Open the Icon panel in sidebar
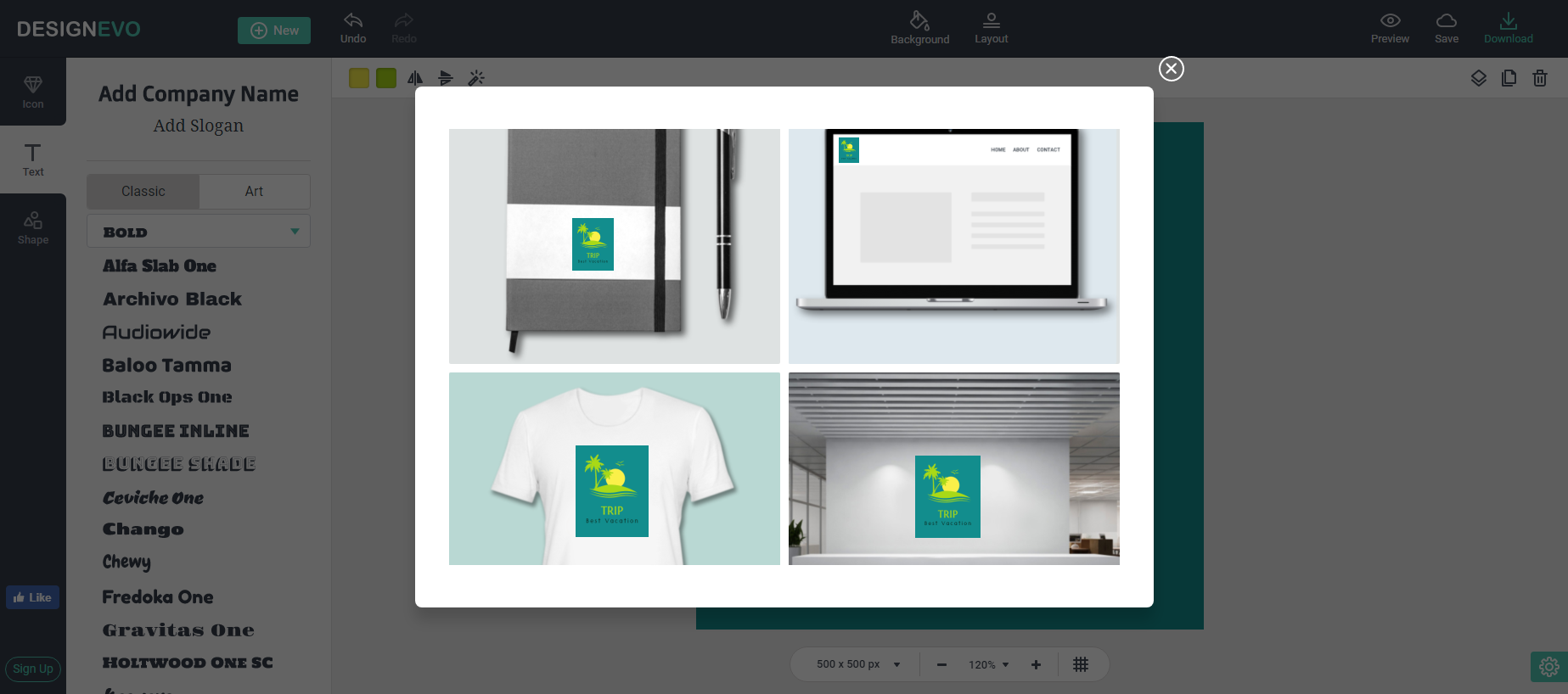The image size is (1568, 694). pos(33,92)
